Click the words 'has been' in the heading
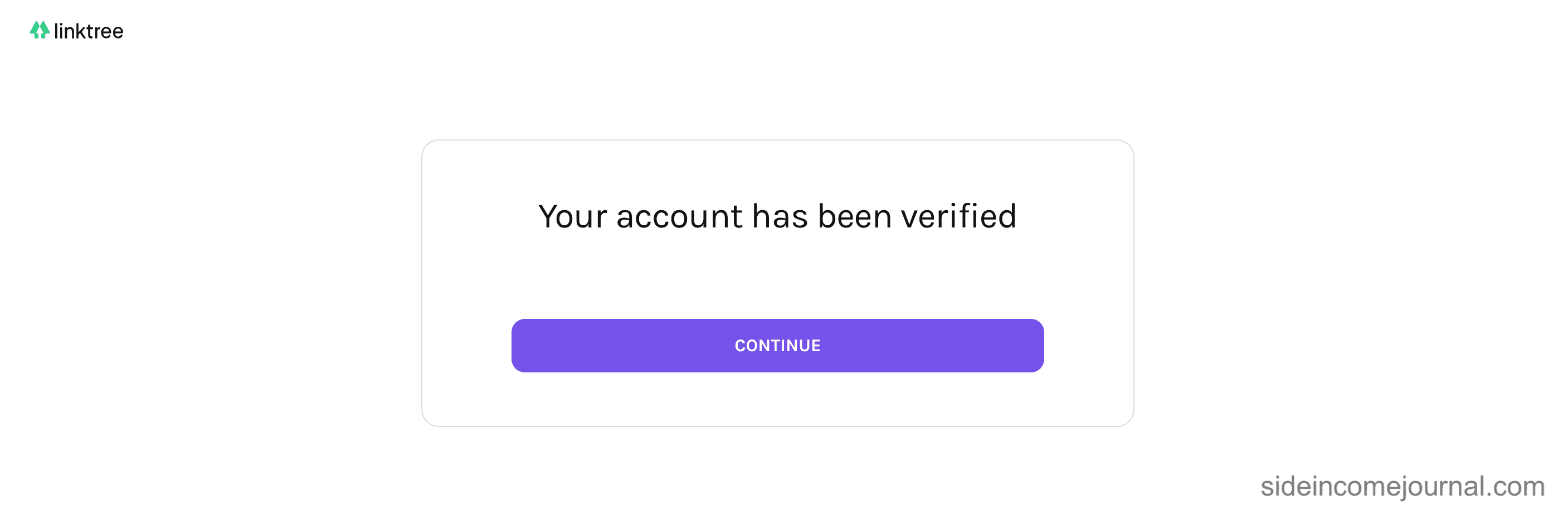Viewport: 1568px width, 514px height. click(822, 216)
